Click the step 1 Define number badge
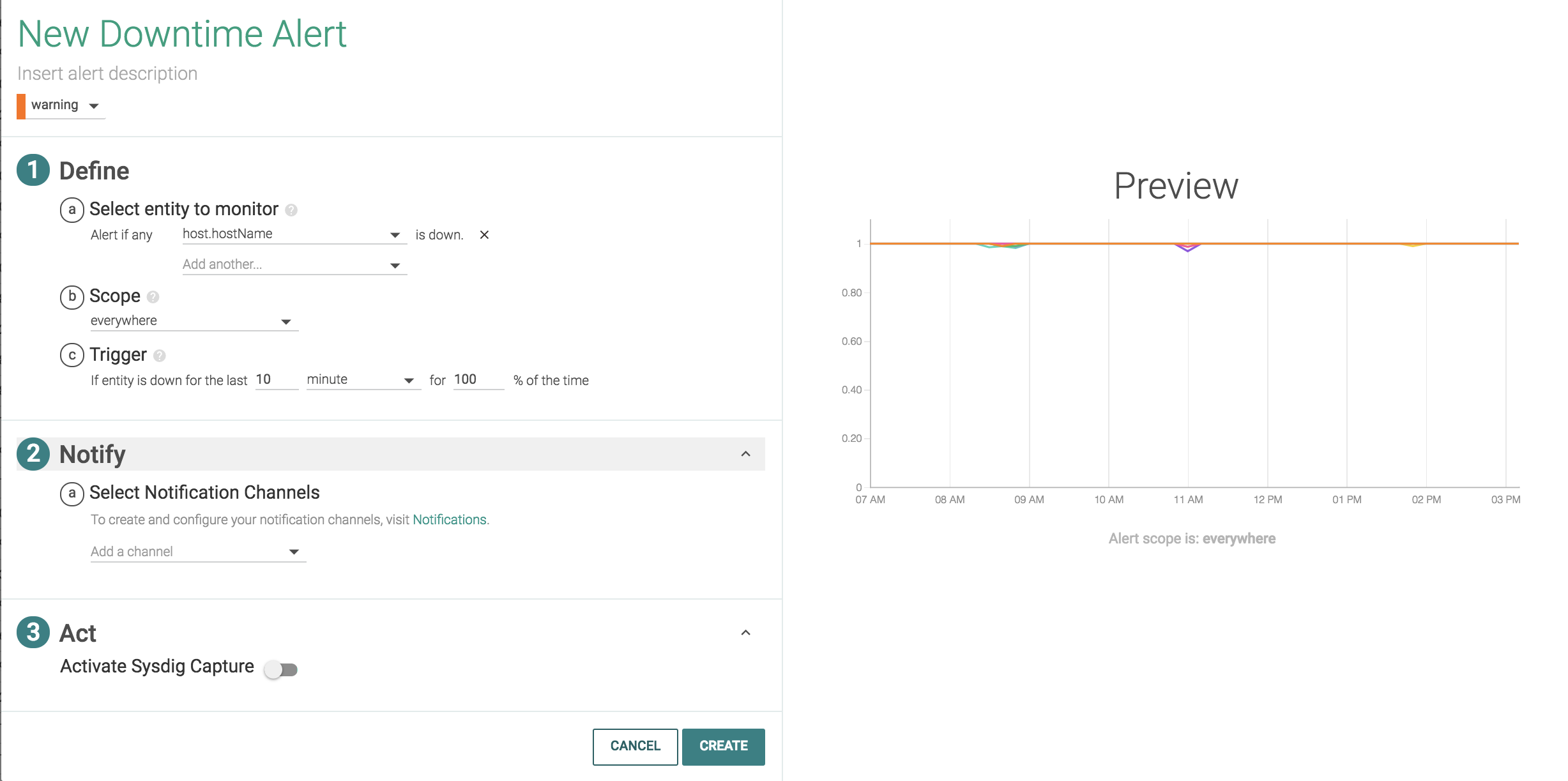1568x781 pixels. 33,170
